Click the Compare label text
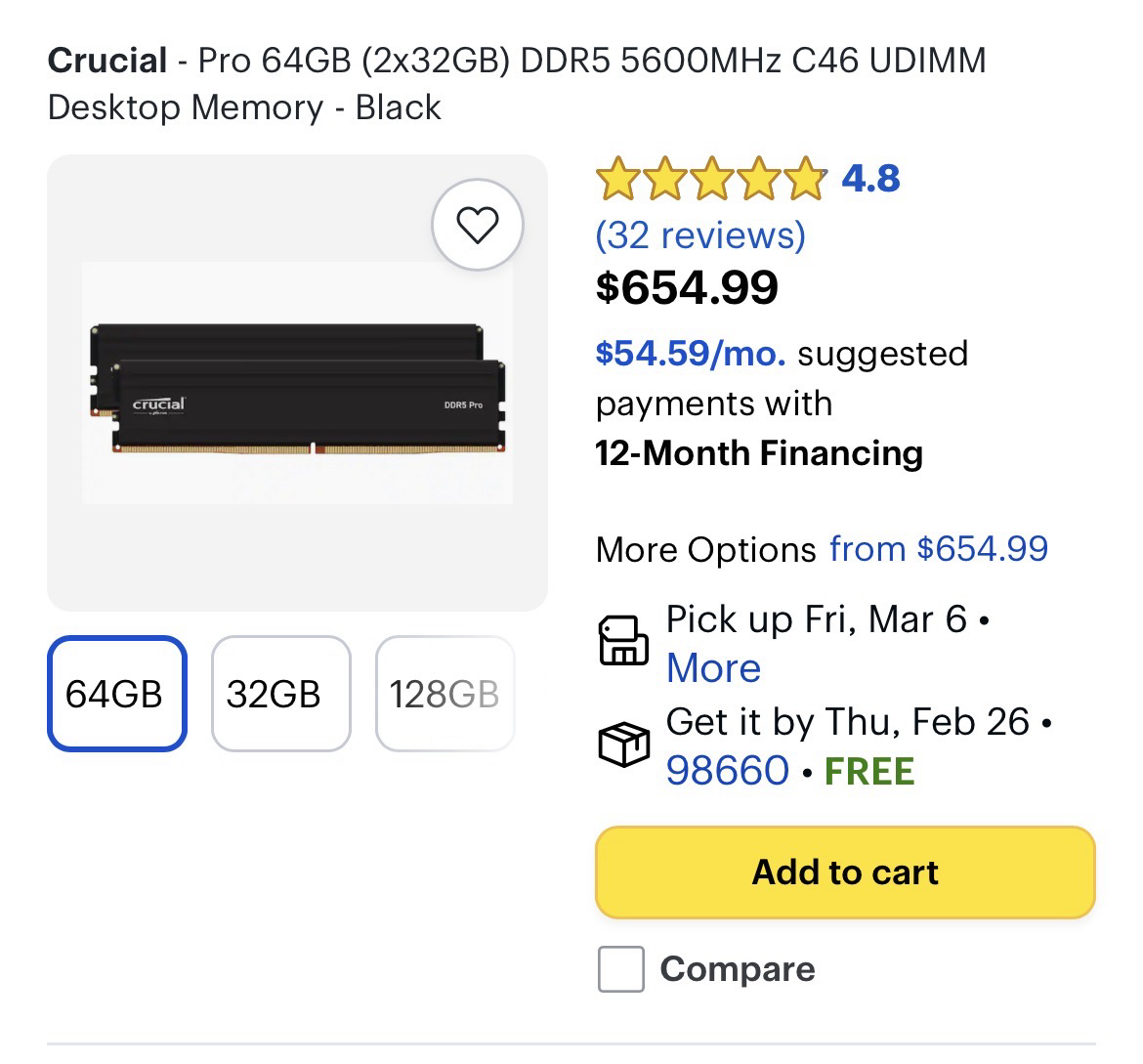The image size is (1143, 1064). tap(738, 969)
